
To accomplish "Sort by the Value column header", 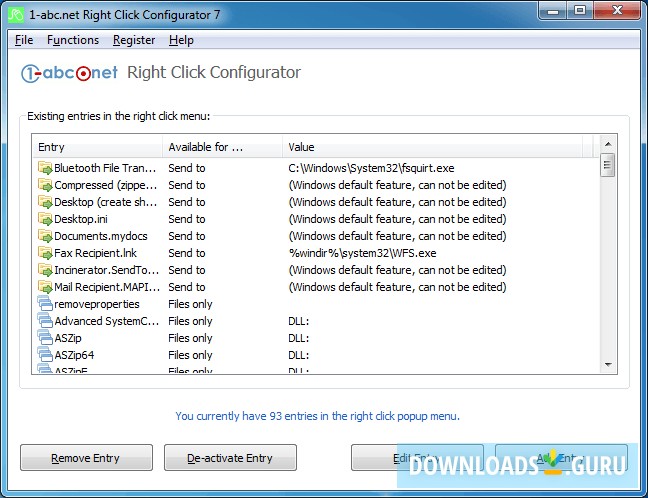I will click(432, 147).
